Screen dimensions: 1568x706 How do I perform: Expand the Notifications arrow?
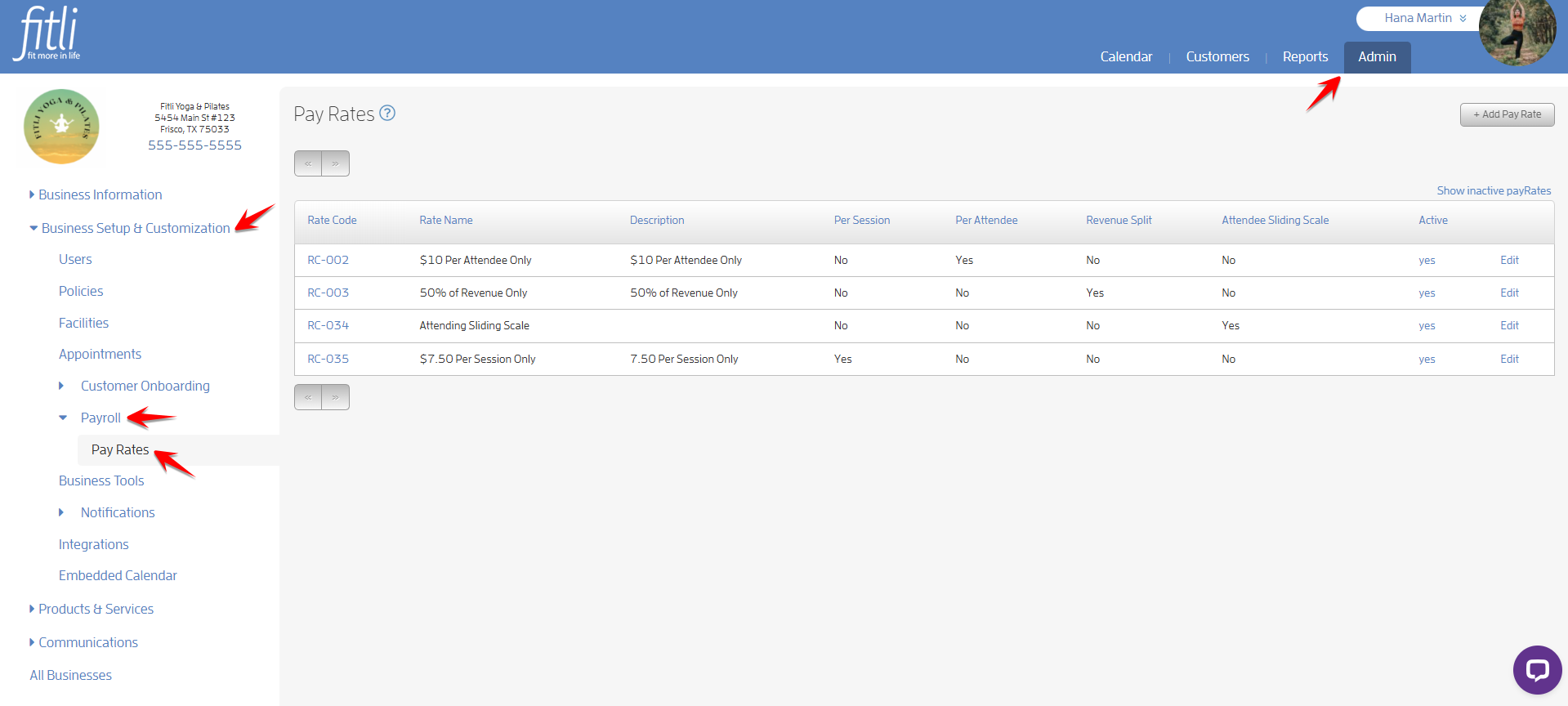pyautogui.click(x=61, y=512)
